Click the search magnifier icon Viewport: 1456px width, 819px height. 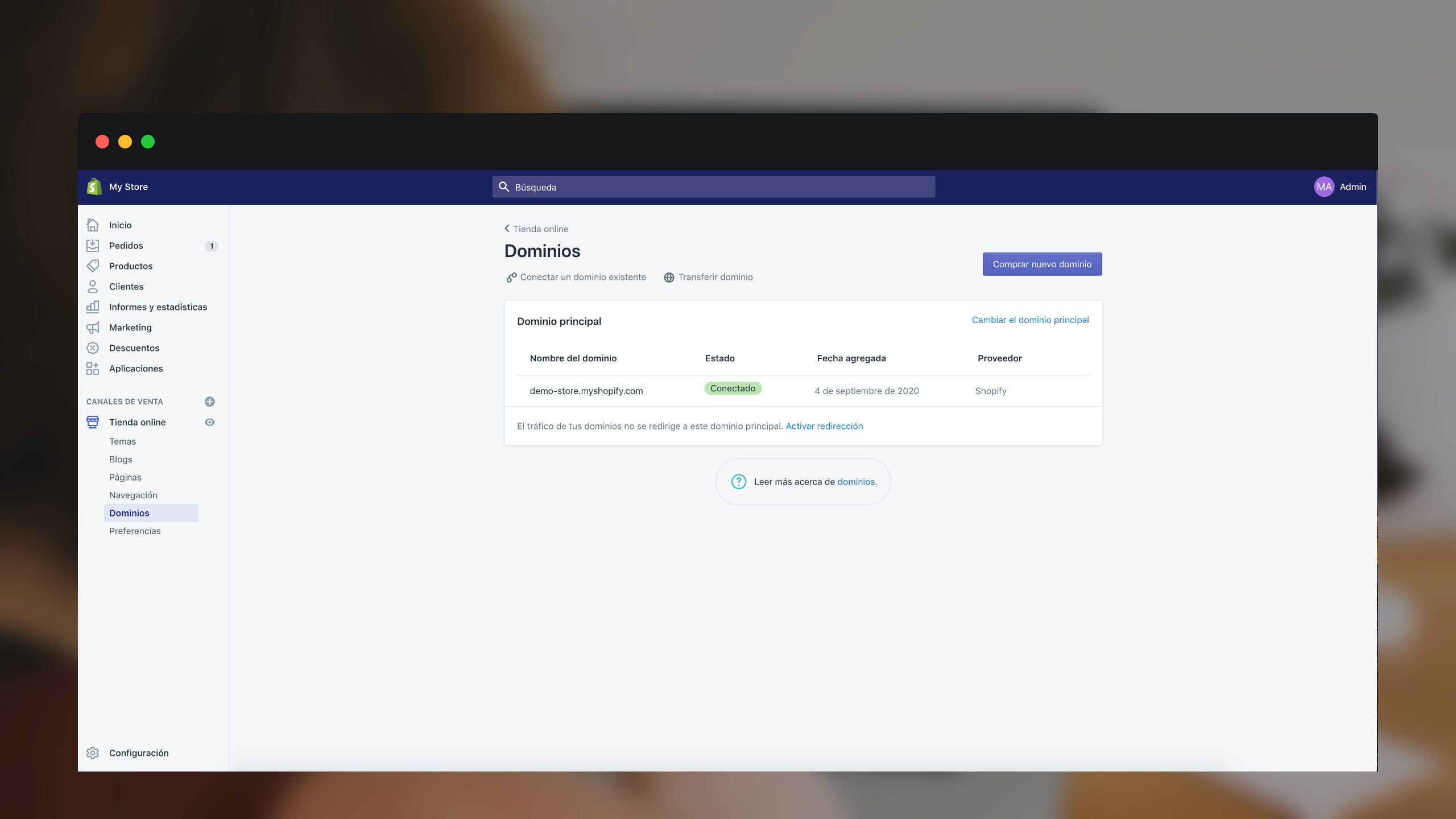coord(504,187)
